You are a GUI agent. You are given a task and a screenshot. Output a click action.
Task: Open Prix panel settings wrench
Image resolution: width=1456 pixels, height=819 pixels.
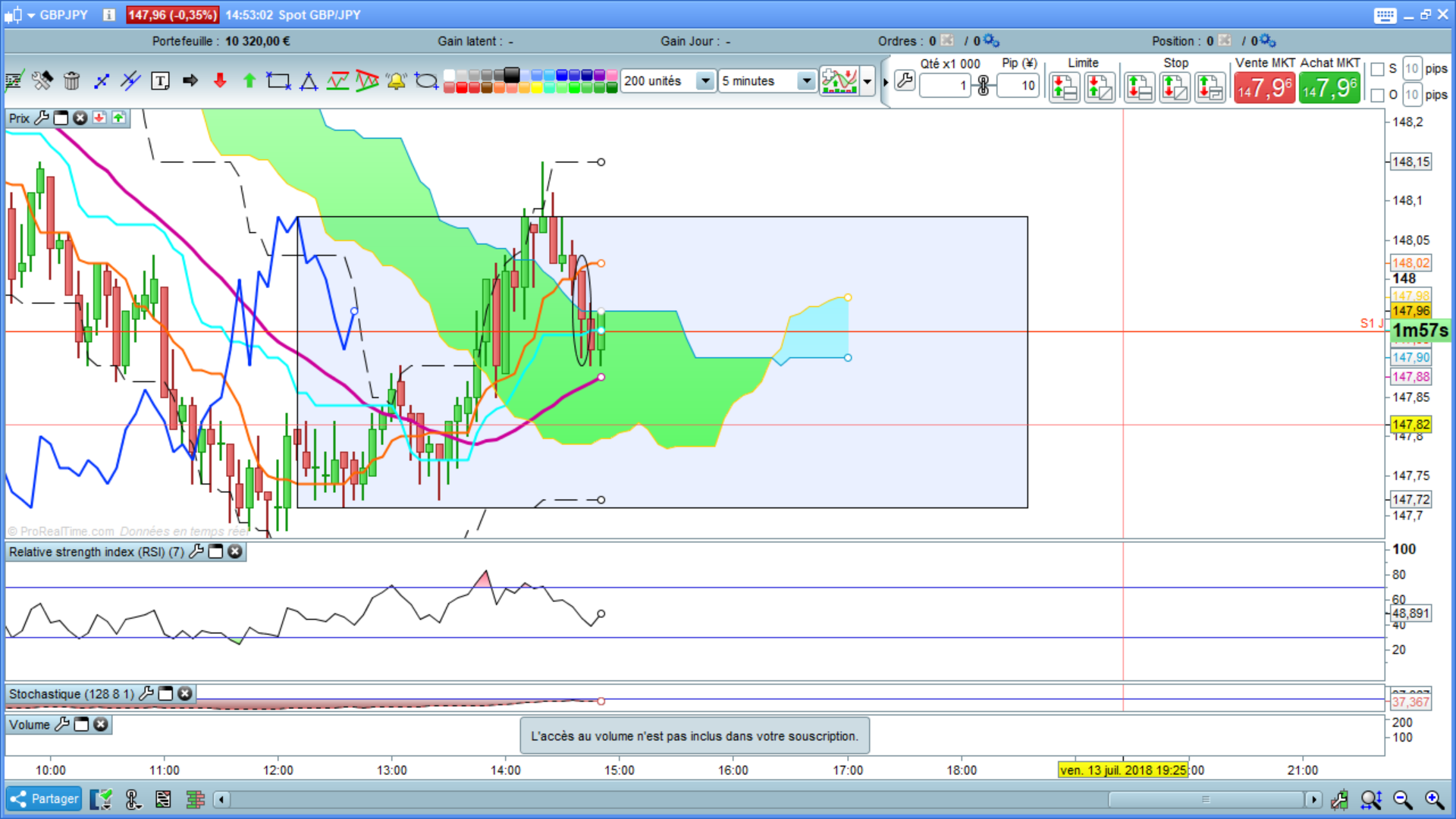click(41, 118)
